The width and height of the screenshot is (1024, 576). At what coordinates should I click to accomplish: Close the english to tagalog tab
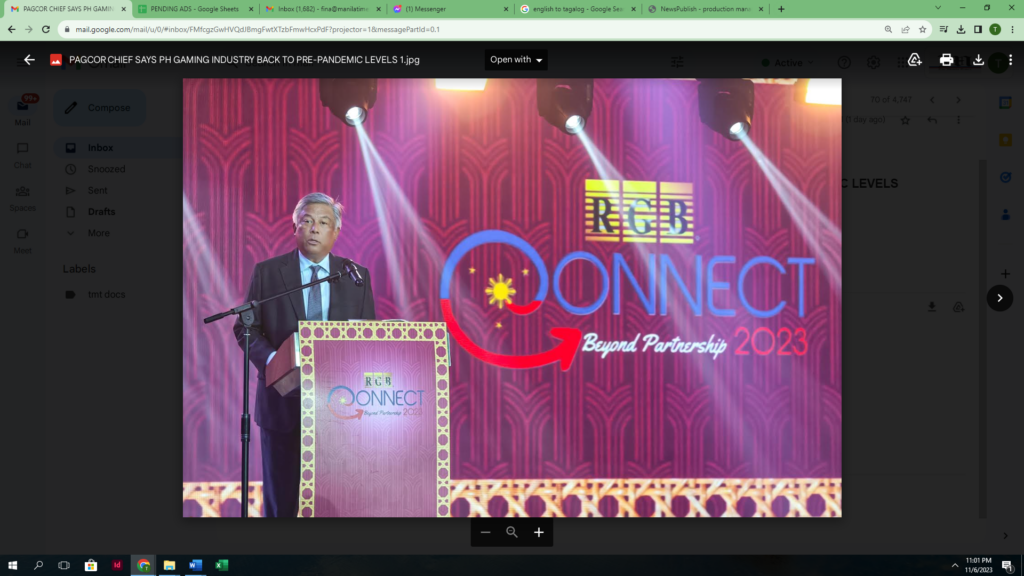[633, 9]
